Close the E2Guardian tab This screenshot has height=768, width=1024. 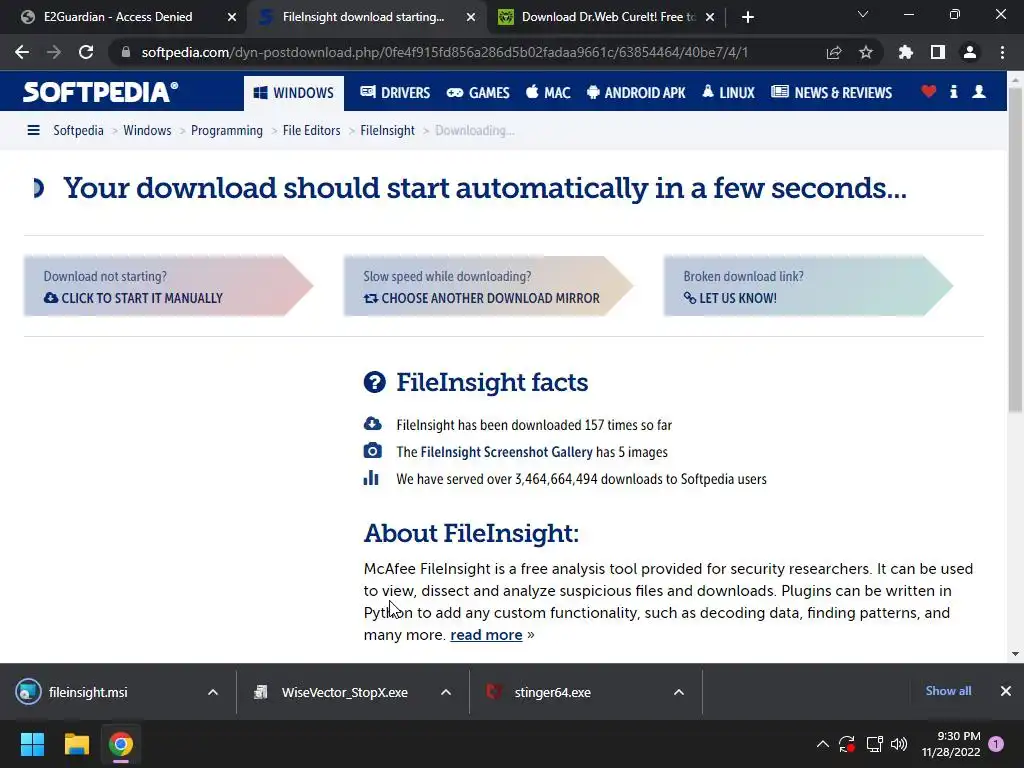click(x=232, y=17)
